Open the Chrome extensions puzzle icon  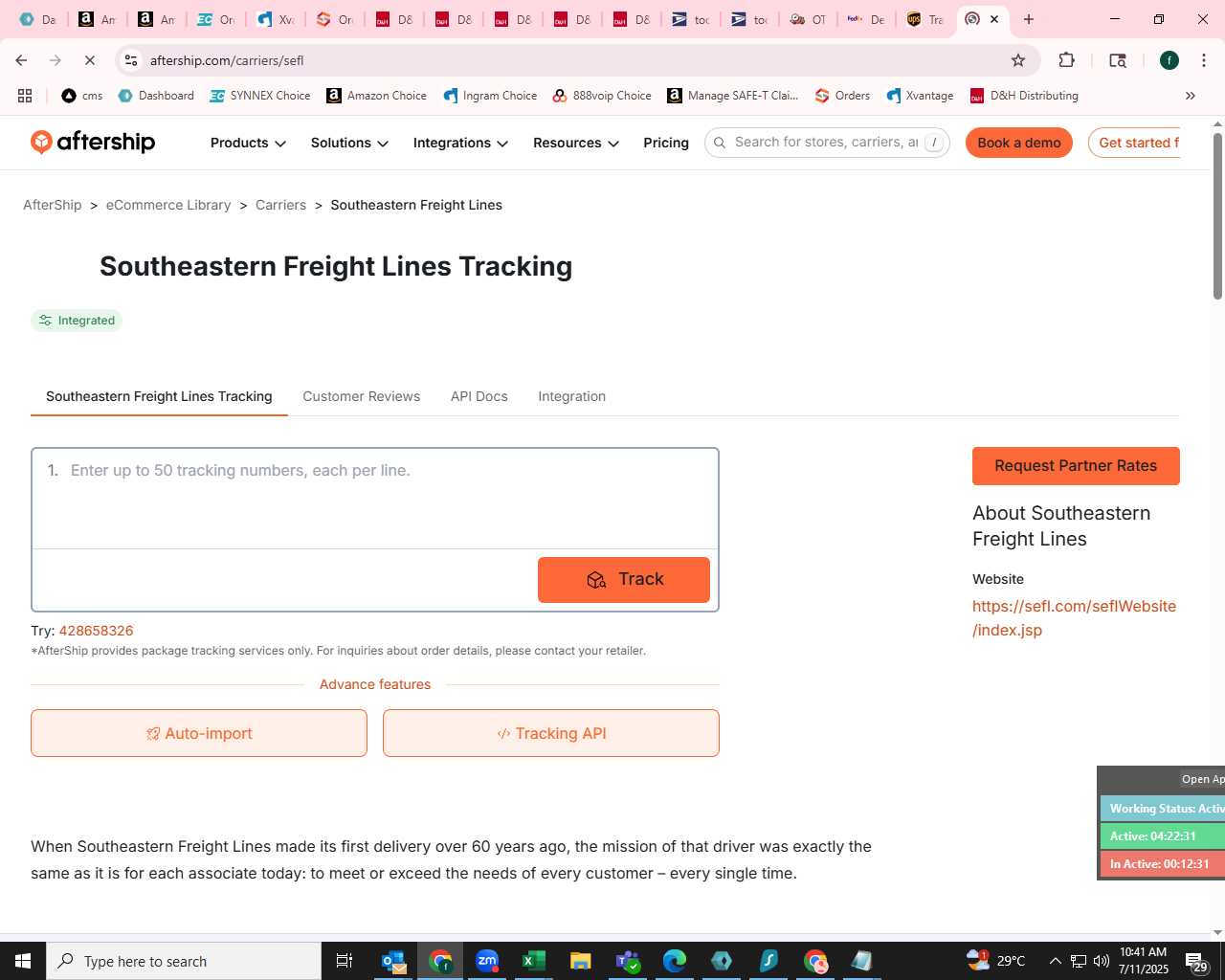point(1066,60)
